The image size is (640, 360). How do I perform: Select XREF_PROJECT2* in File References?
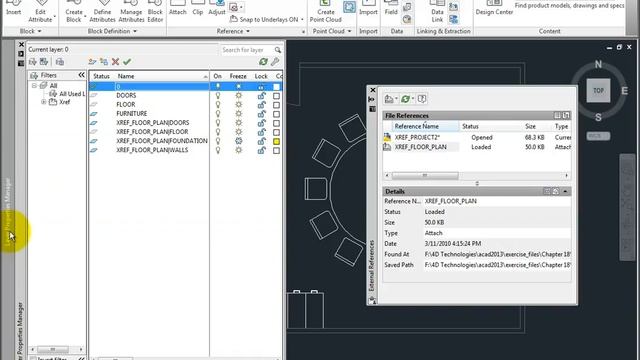click(417, 138)
